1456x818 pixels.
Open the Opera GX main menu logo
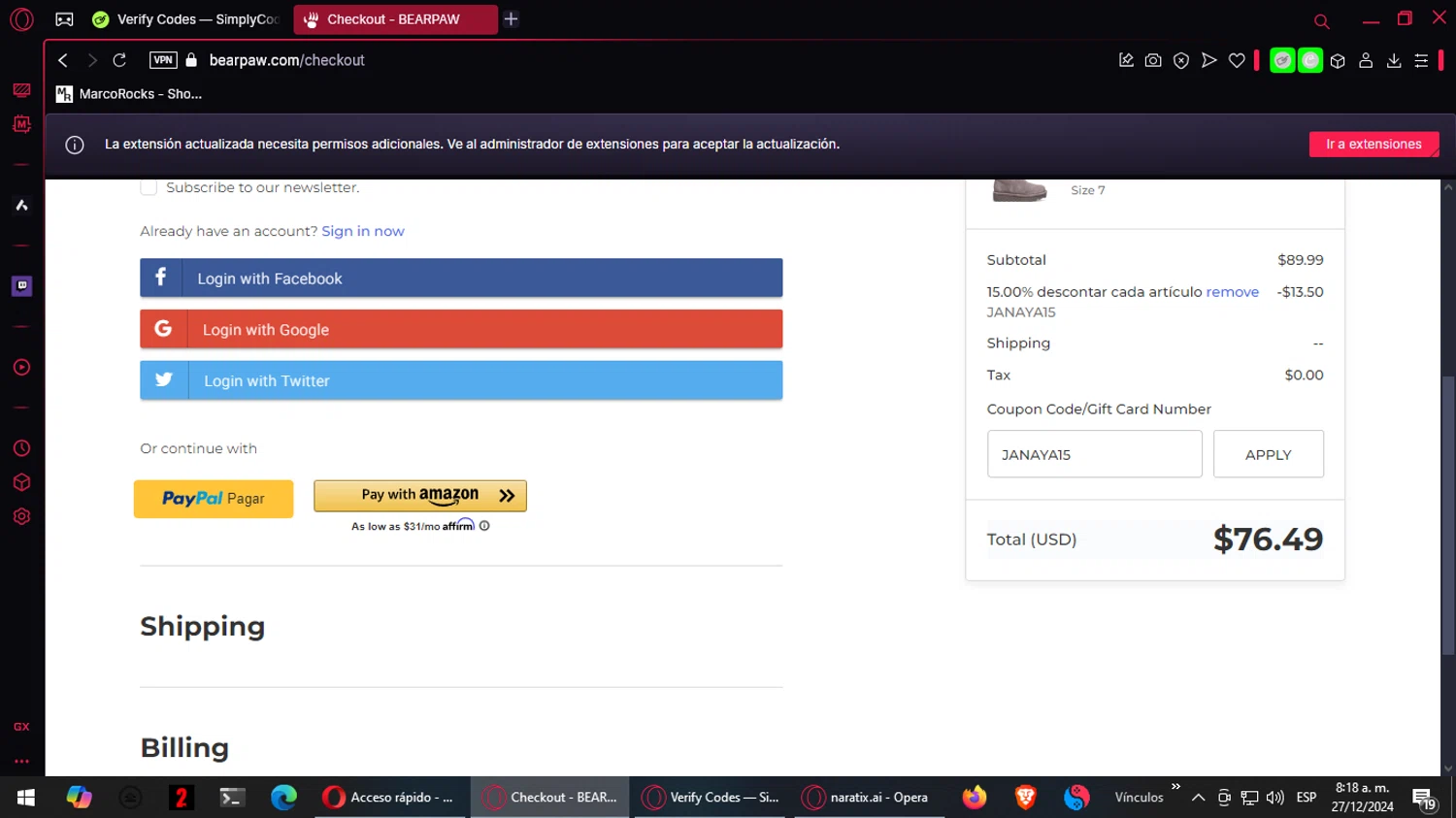[x=21, y=19]
